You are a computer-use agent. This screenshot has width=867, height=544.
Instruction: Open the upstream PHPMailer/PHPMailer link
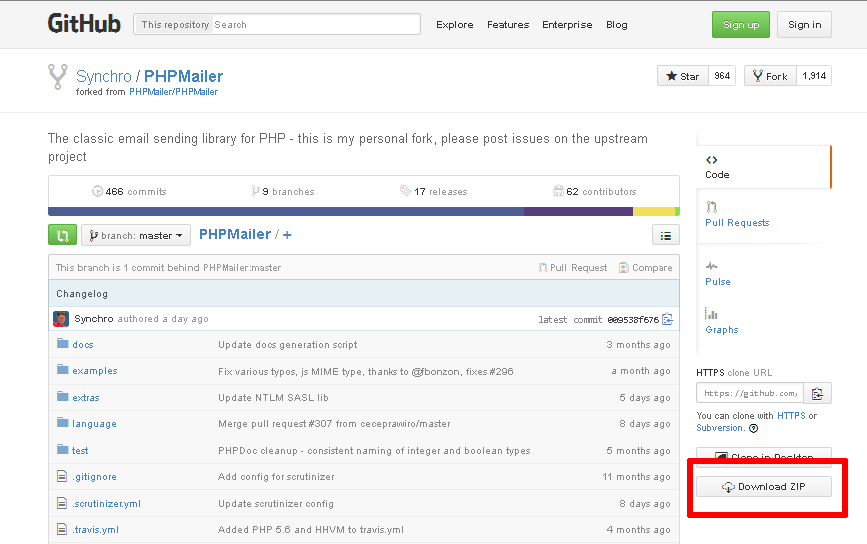click(173, 92)
